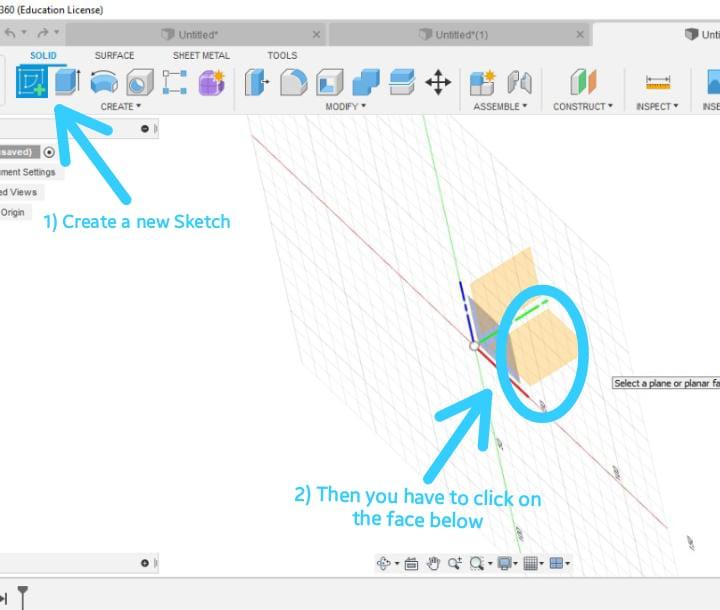The width and height of the screenshot is (720, 610).
Task: Collapse the browser panel using its dot
Action: click(x=145, y=129)
